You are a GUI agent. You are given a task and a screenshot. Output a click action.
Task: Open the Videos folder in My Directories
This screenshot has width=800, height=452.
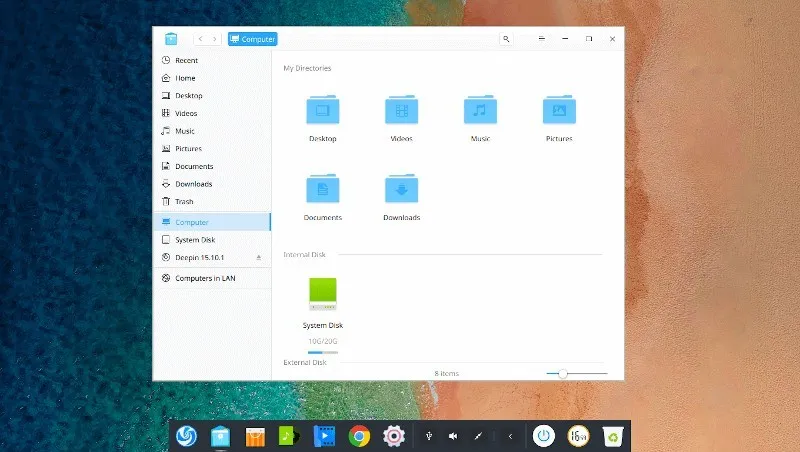pos(401,110)
